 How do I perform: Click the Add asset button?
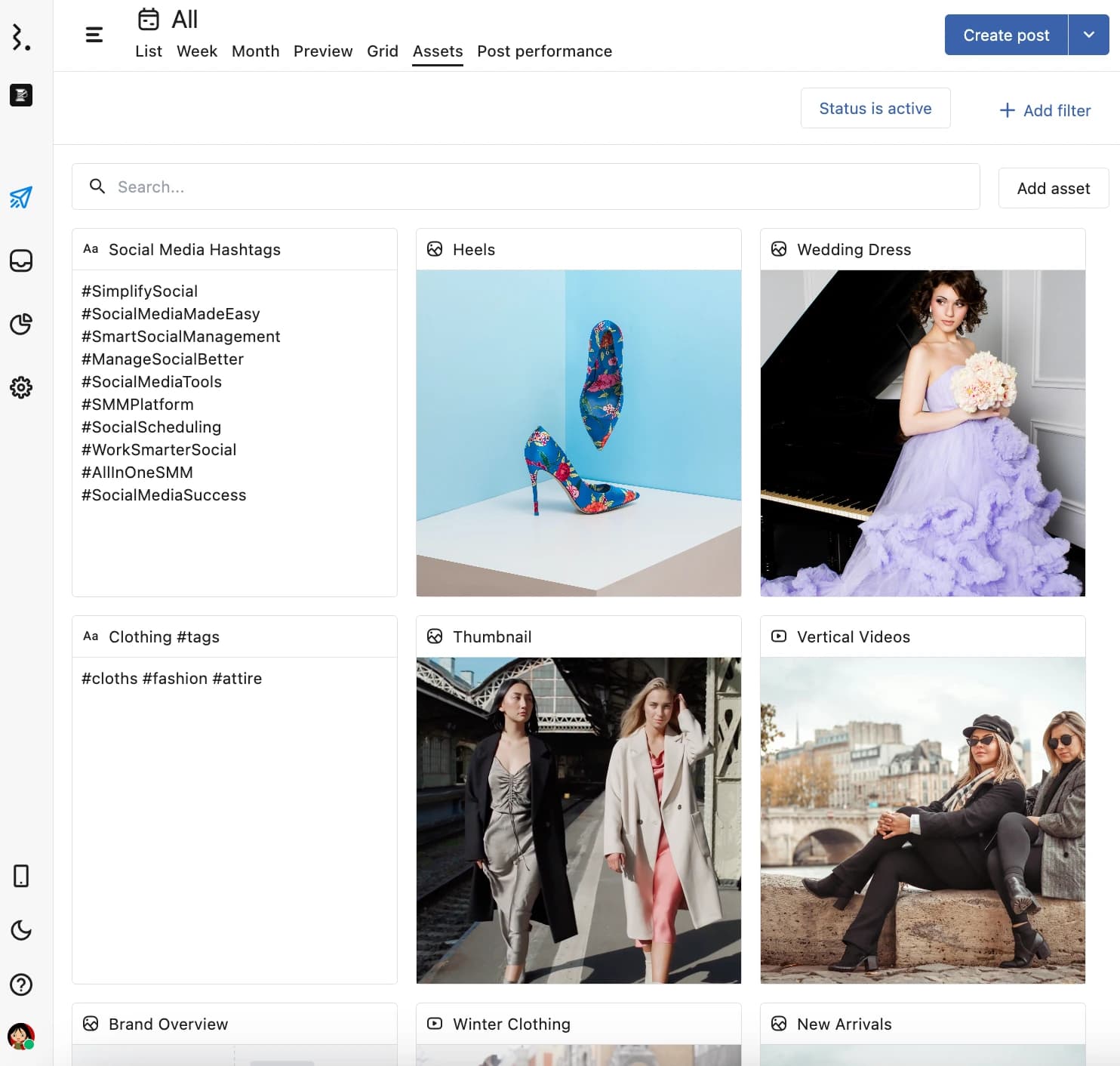coord(1053,189)
